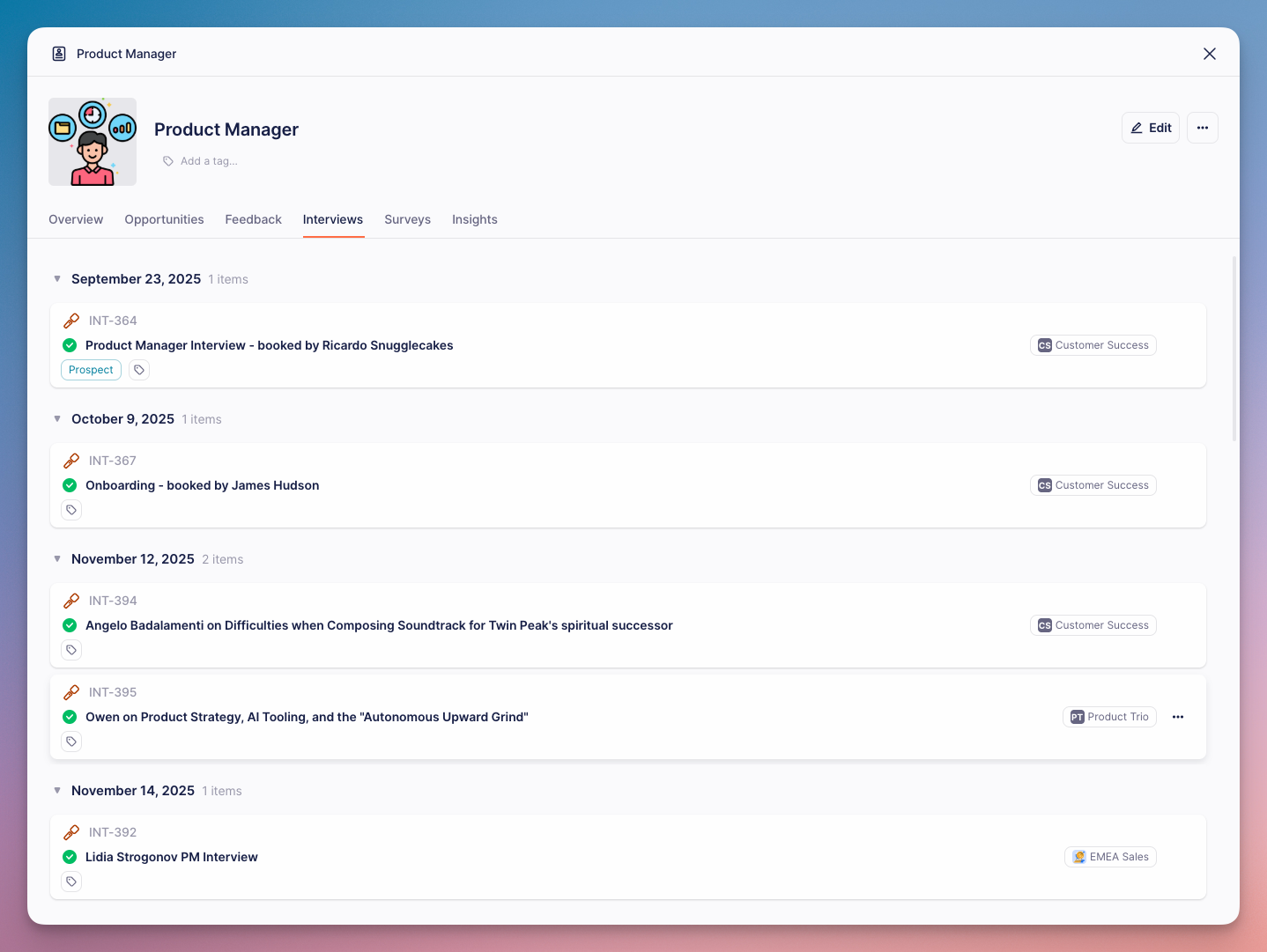
Task: Collapse the November 12, 2025 group
Action: pyautogui.click(x=57, y=559)
